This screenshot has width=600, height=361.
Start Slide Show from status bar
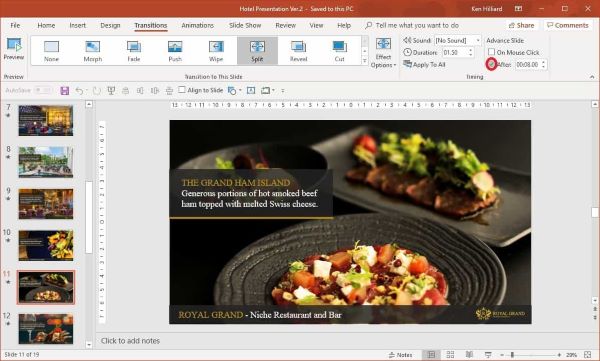[488, 355]
